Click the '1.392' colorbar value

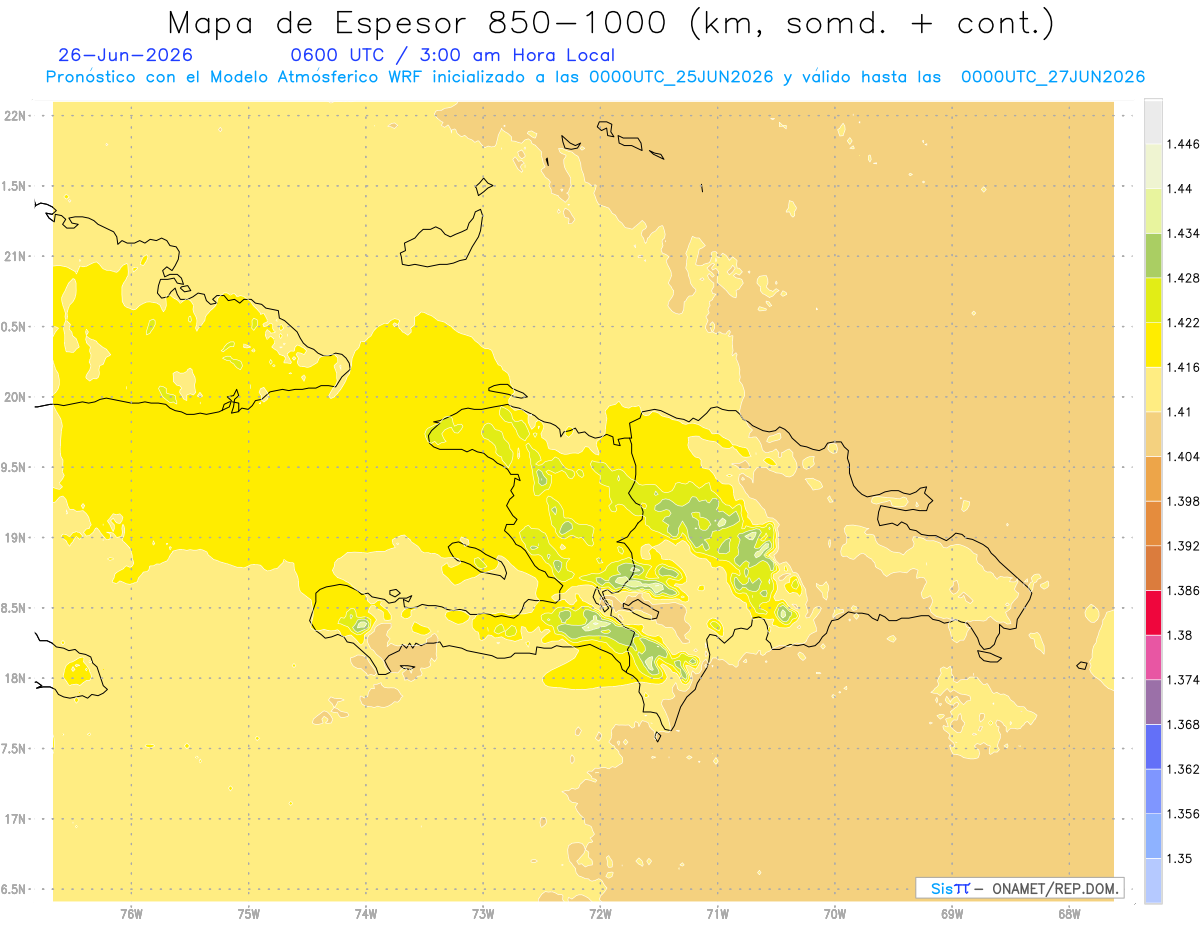pos(1184,546)
